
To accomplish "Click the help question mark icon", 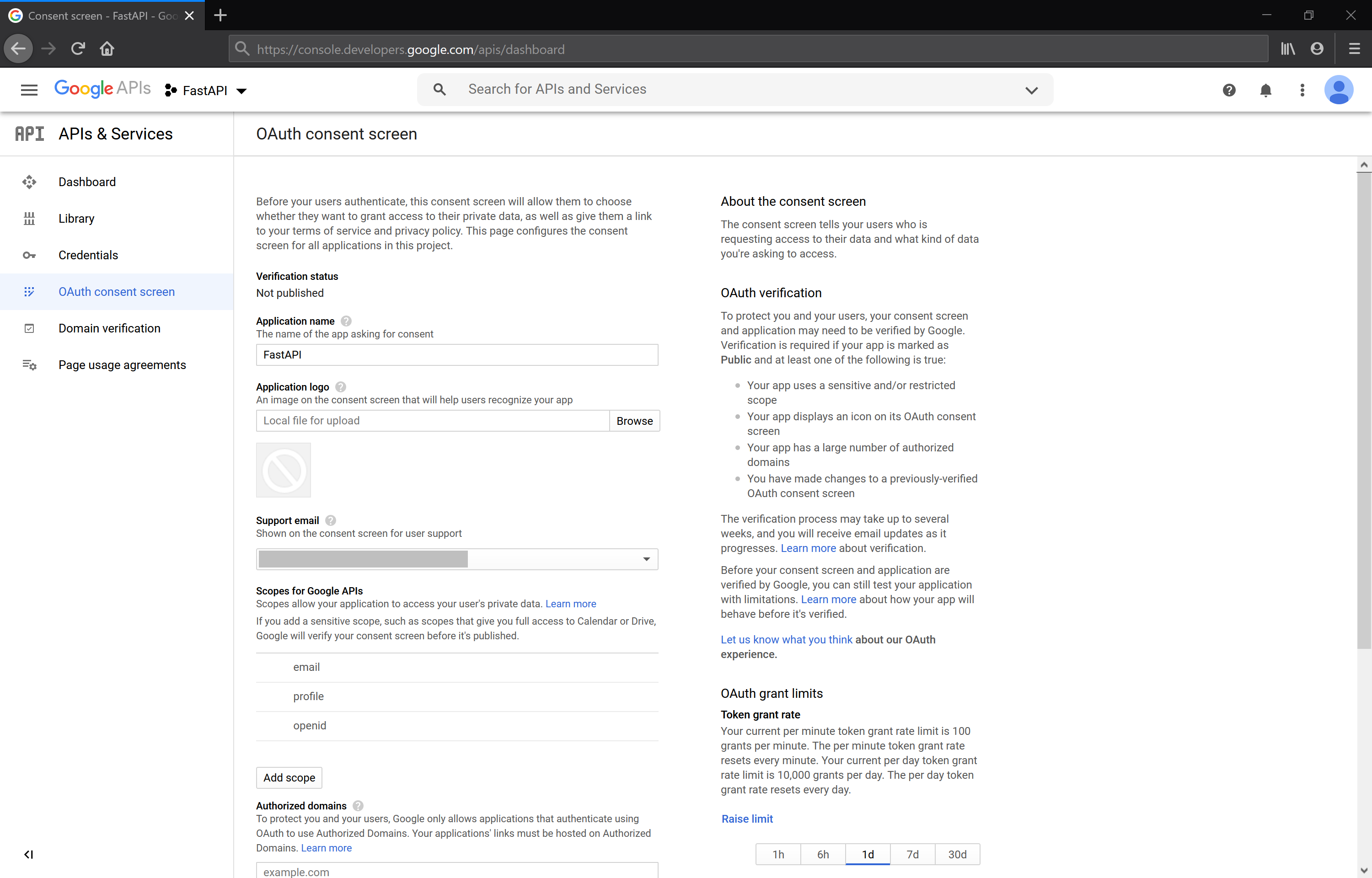I will point(1229,90).
